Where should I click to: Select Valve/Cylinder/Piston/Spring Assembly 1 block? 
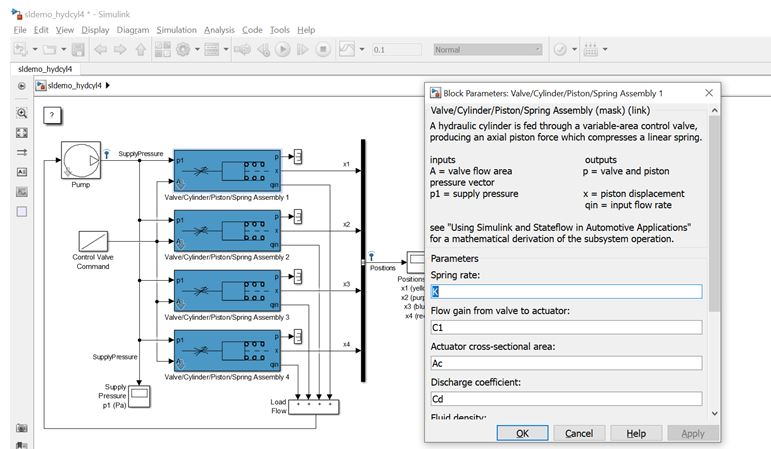[227, 170]
